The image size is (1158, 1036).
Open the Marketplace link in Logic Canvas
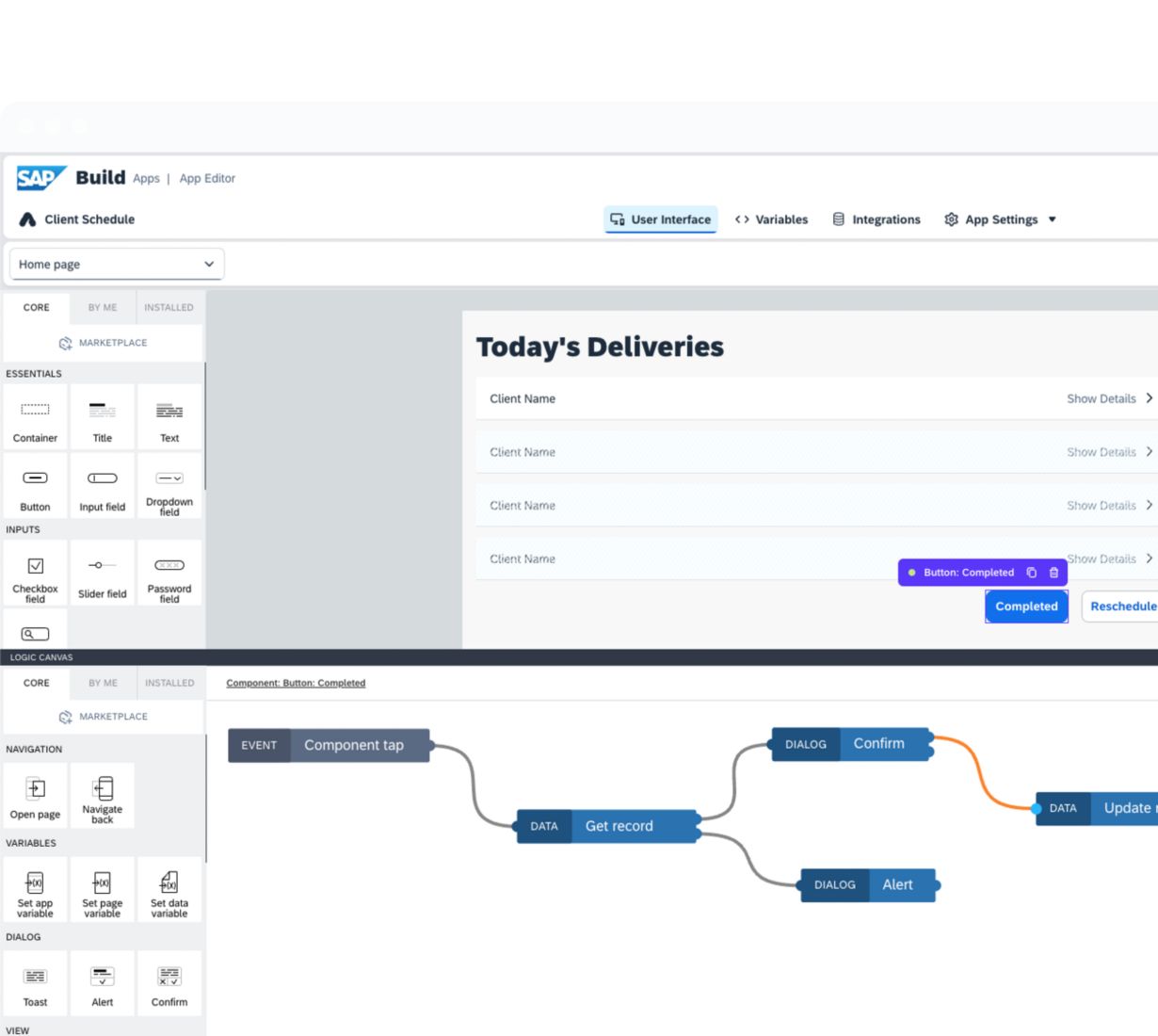click(x=104, y=717)
